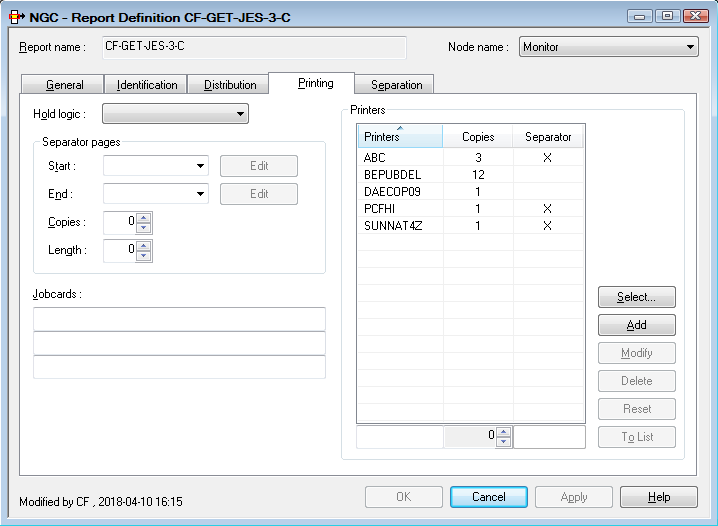Click the separator Copies input field
The image size is (718, 526).
click(120, 222)
